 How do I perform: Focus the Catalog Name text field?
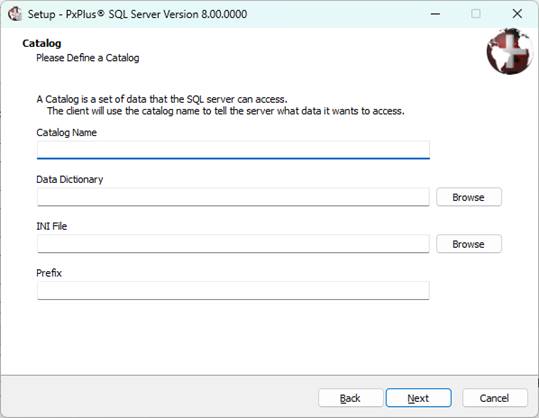(233, 150)
